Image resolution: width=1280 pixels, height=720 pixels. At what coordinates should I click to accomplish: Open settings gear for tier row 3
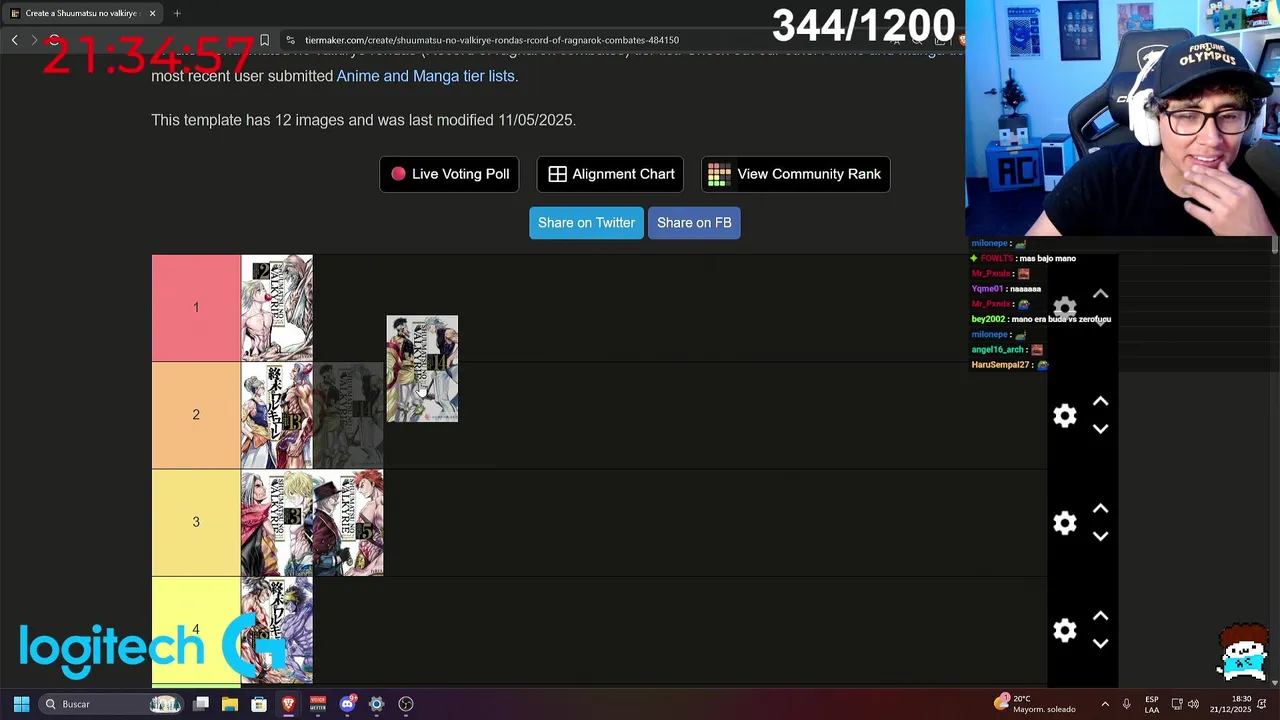pyautogui.click(x=1065, y=523)
